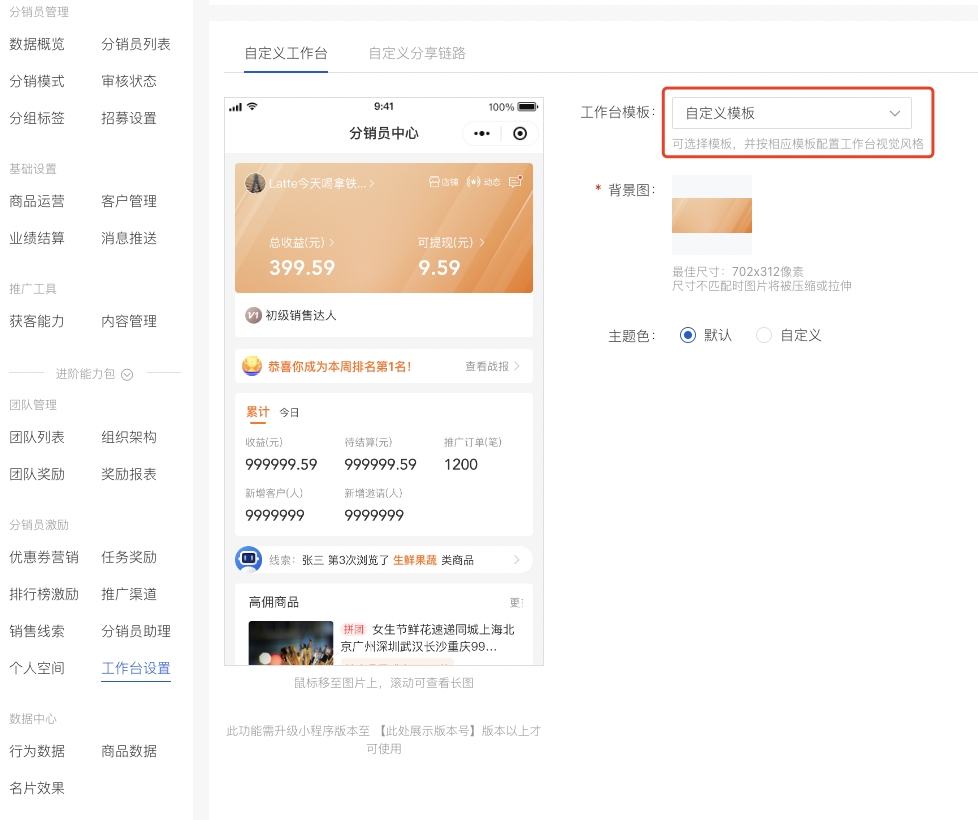Click the 生鲜果蔬 highlighted category text
This screenshot has width=978, height=820.
coord(415,560)
